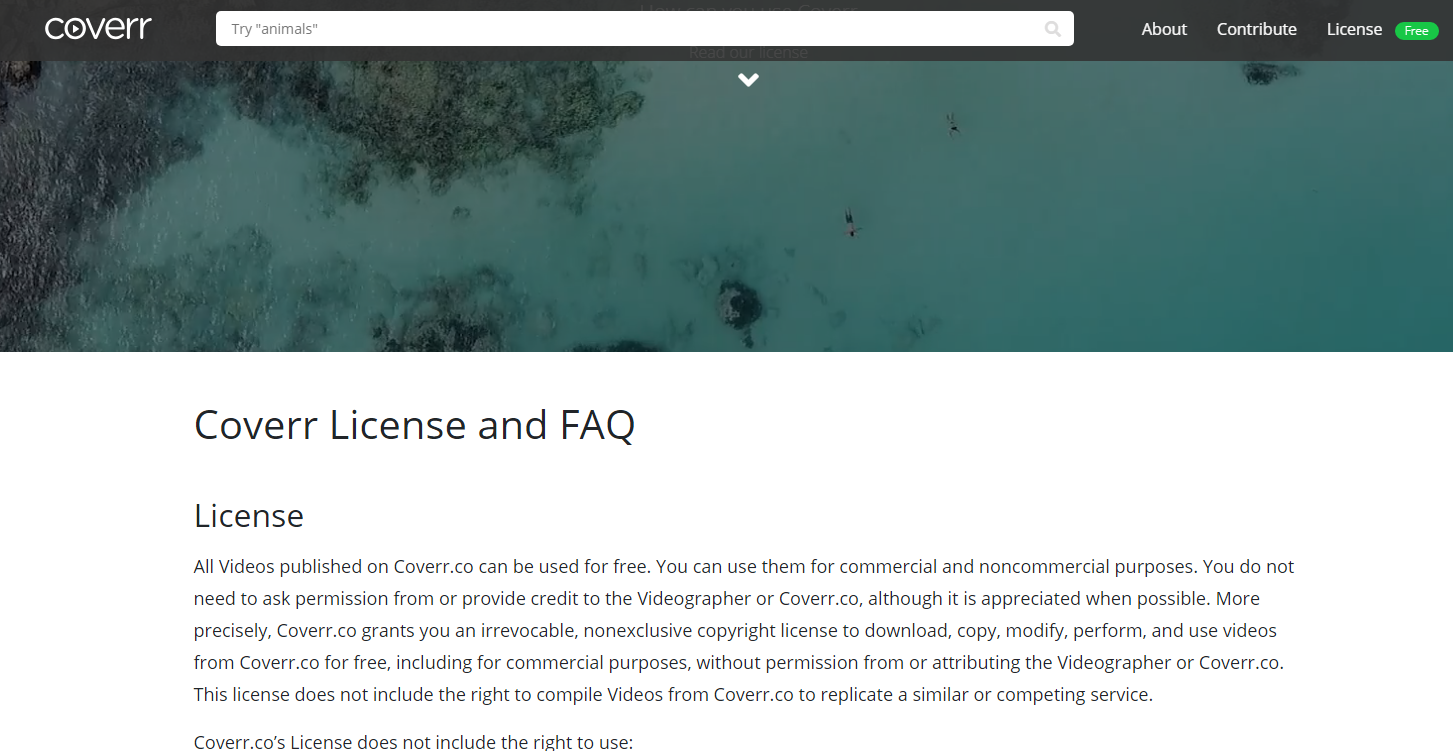Click the dark rock in the water

click(x=741, y=301)
